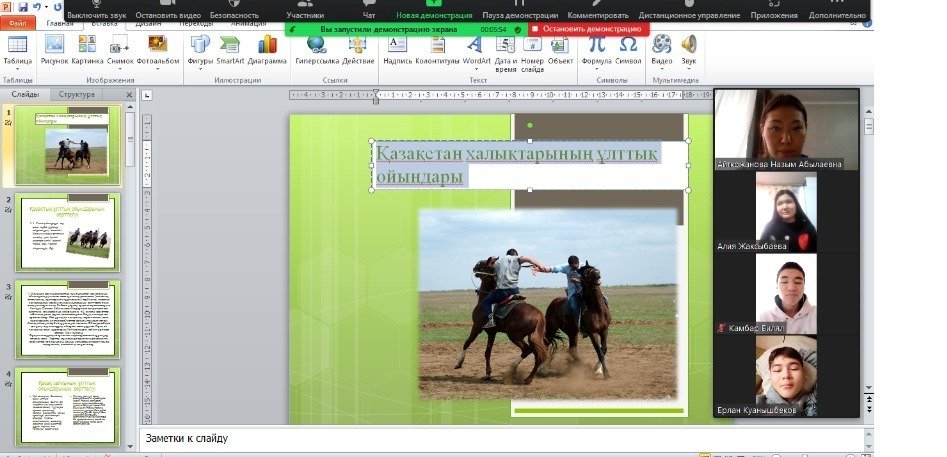Image resolution: width=947 pixels, height=457 pixels.
Task: Expand the Звук dropdown arrow
Action: pyautogui.click(x=689, y=69)
